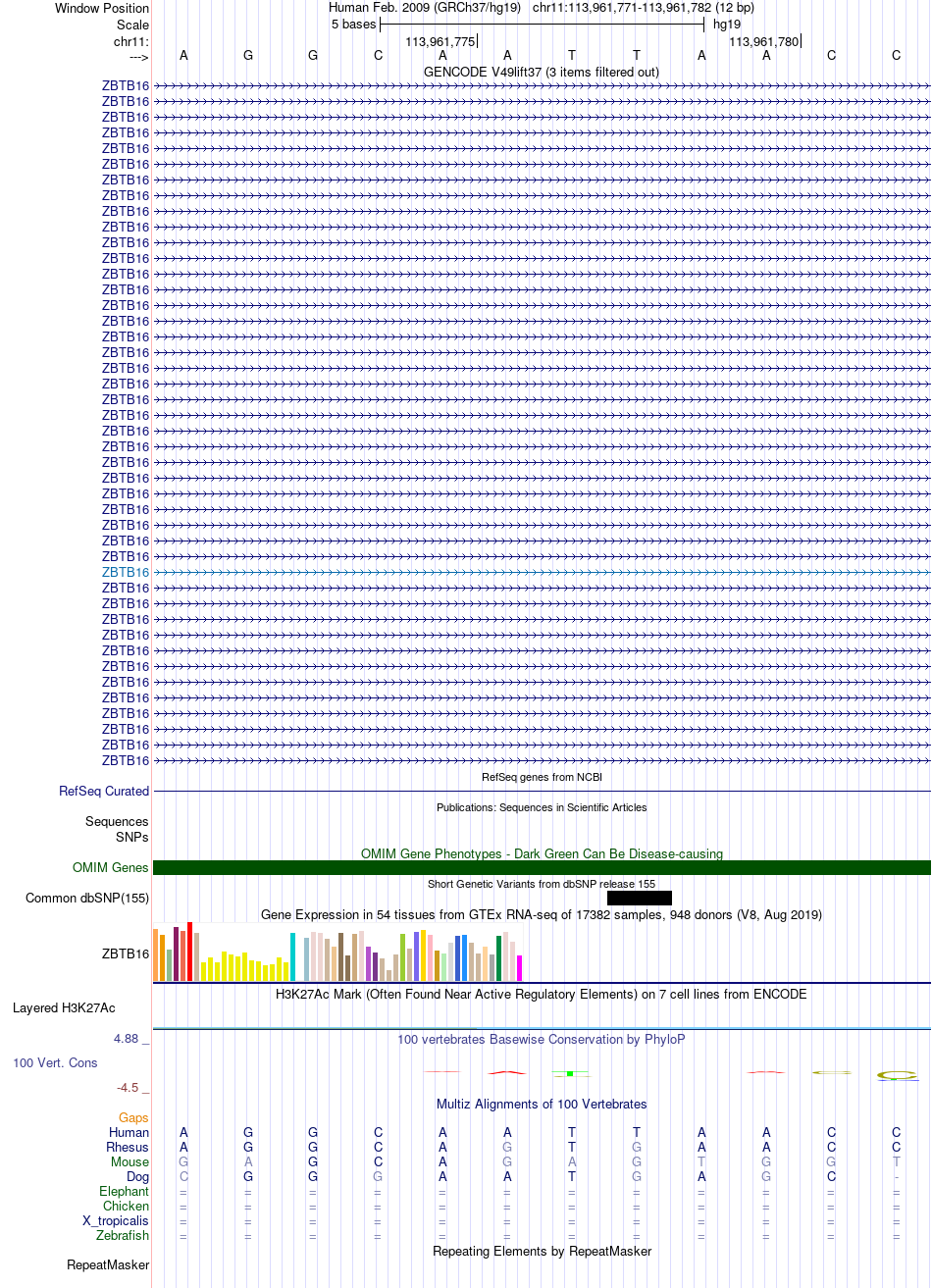Open the H3K27Ac Mark track title
This screenshot has width=932, height=1288.
(x=542, y=994)
